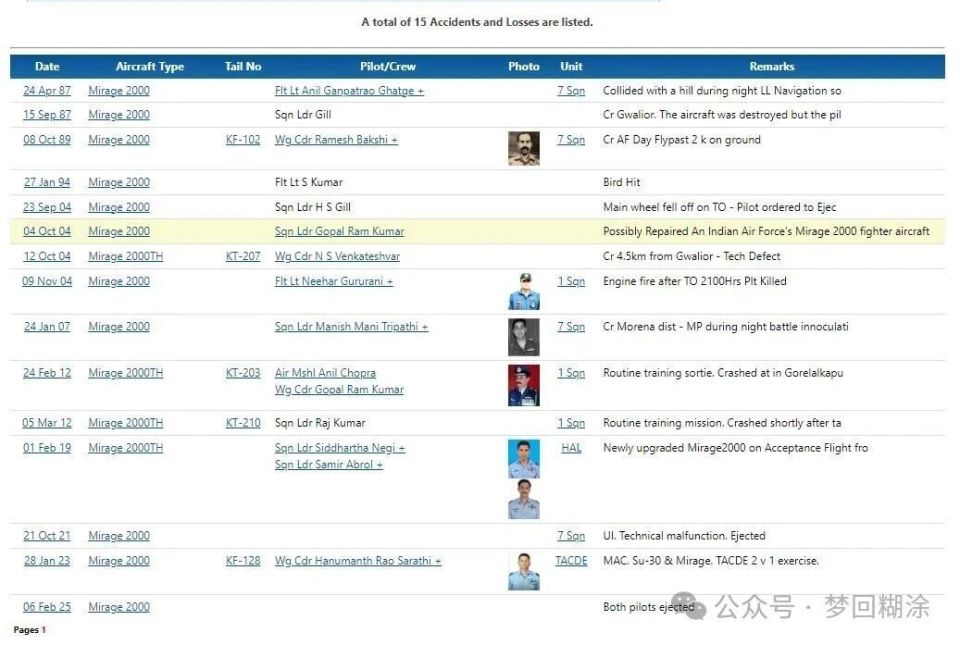Open Wg Cdr Gopal Ram Kumar link

[x=339, y=390]
